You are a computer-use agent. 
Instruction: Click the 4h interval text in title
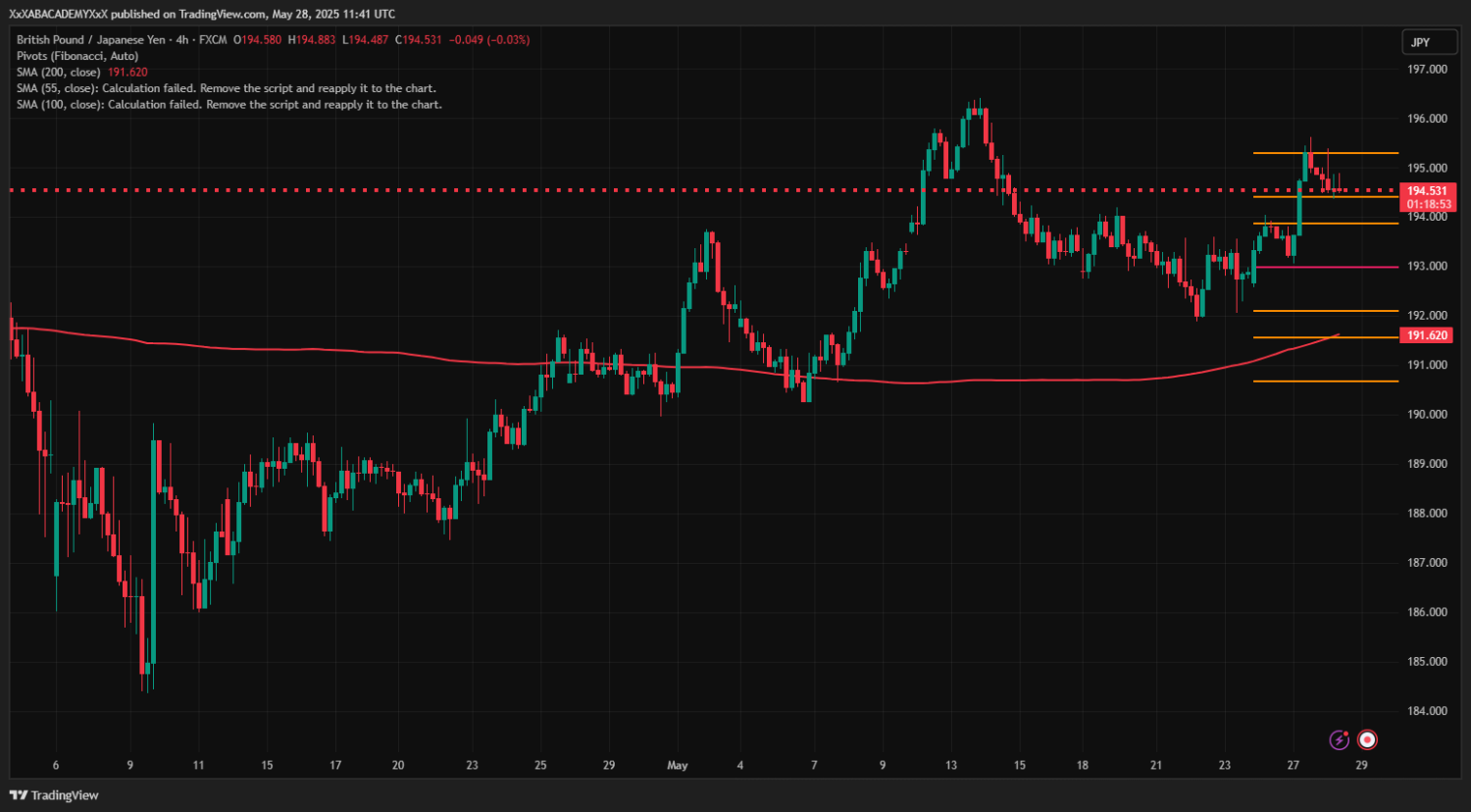(x=183, y=40)
